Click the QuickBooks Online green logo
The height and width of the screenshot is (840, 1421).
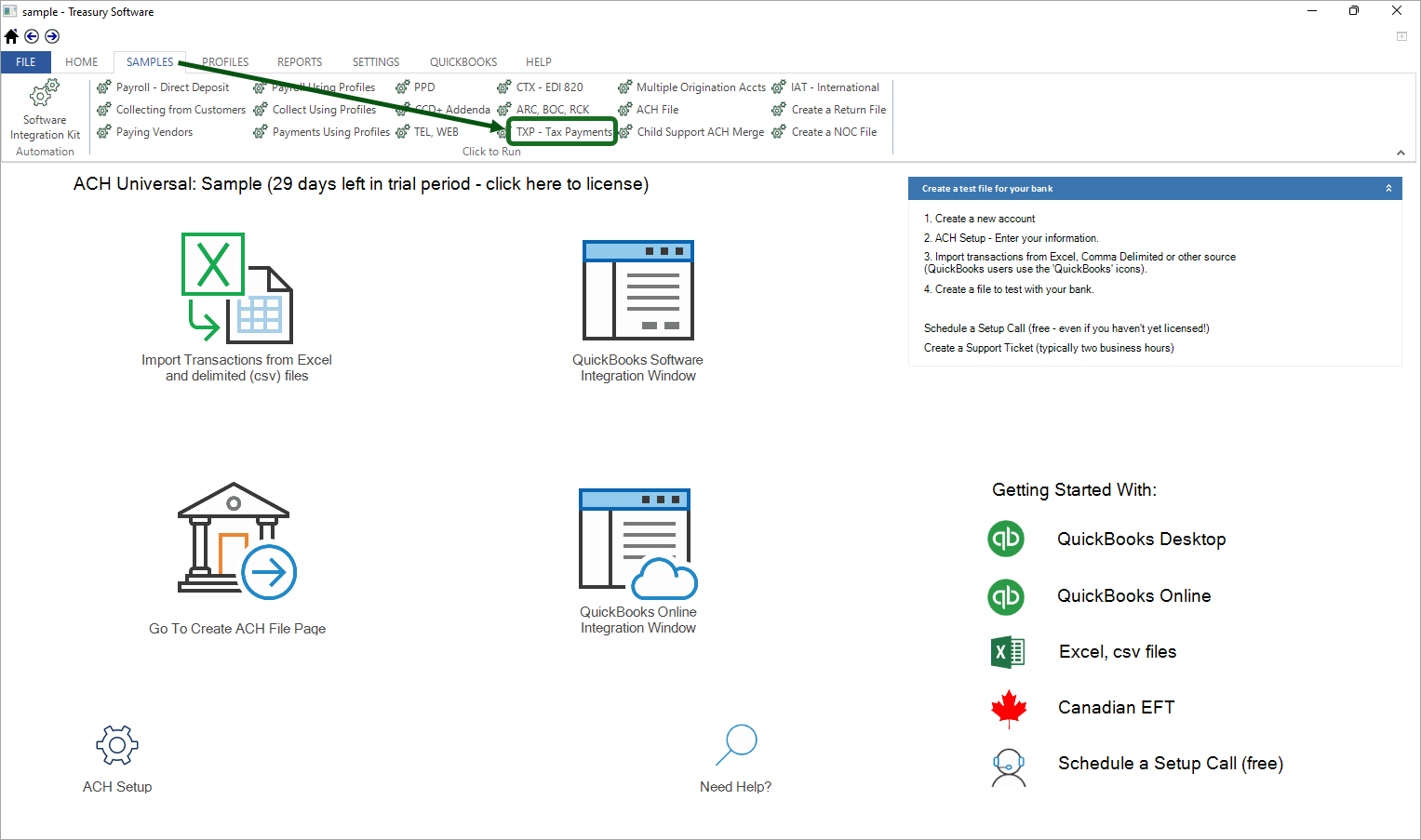[1006, 596]
